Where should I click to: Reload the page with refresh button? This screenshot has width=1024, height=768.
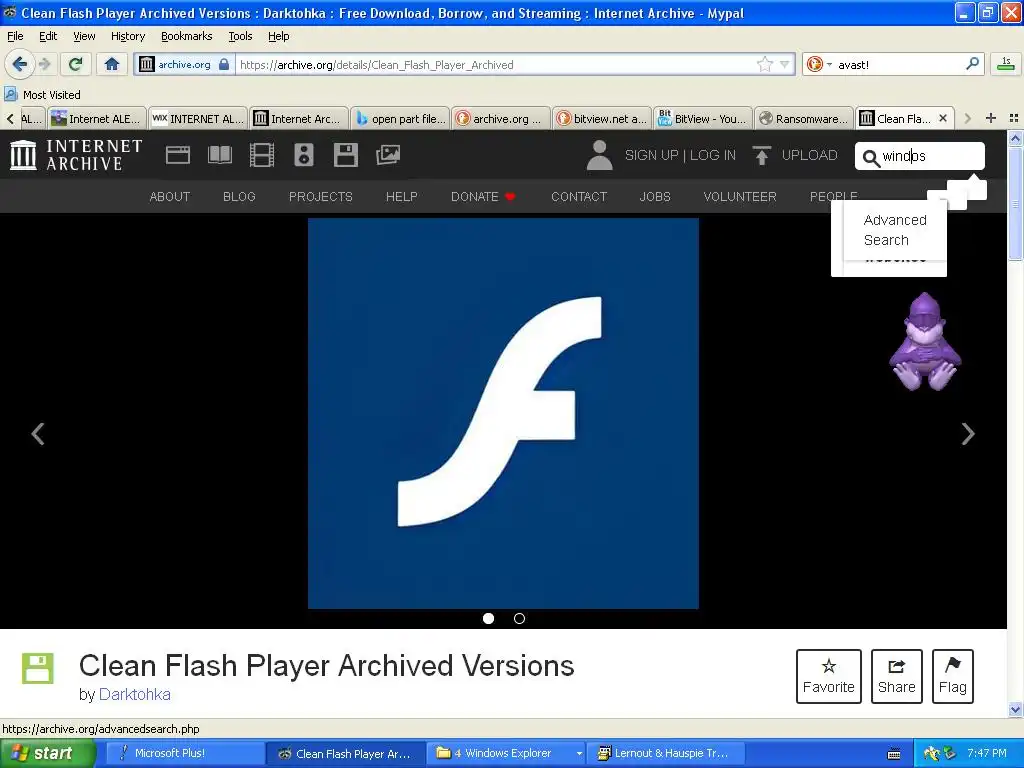(x=75, y=64)
